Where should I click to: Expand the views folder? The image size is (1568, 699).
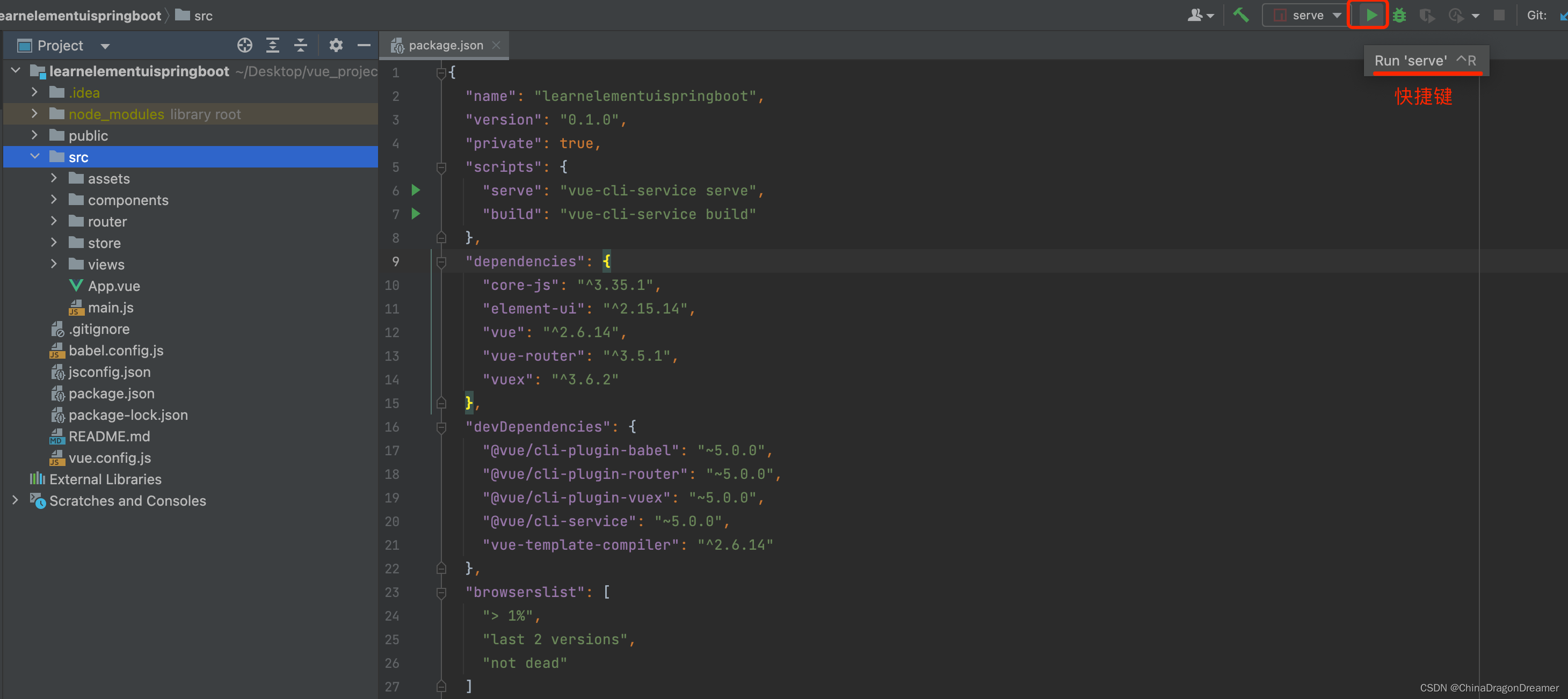click(x=54, y=264)
